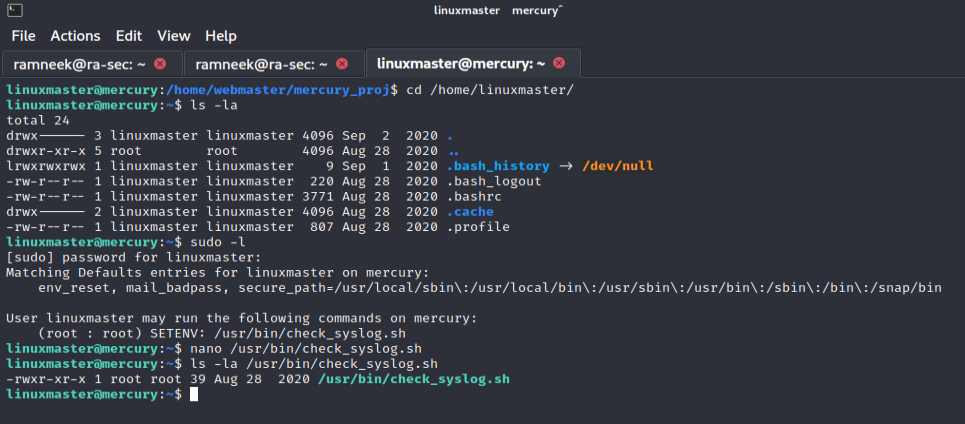Click the orange /dev/null symlink target

(617, 166)
